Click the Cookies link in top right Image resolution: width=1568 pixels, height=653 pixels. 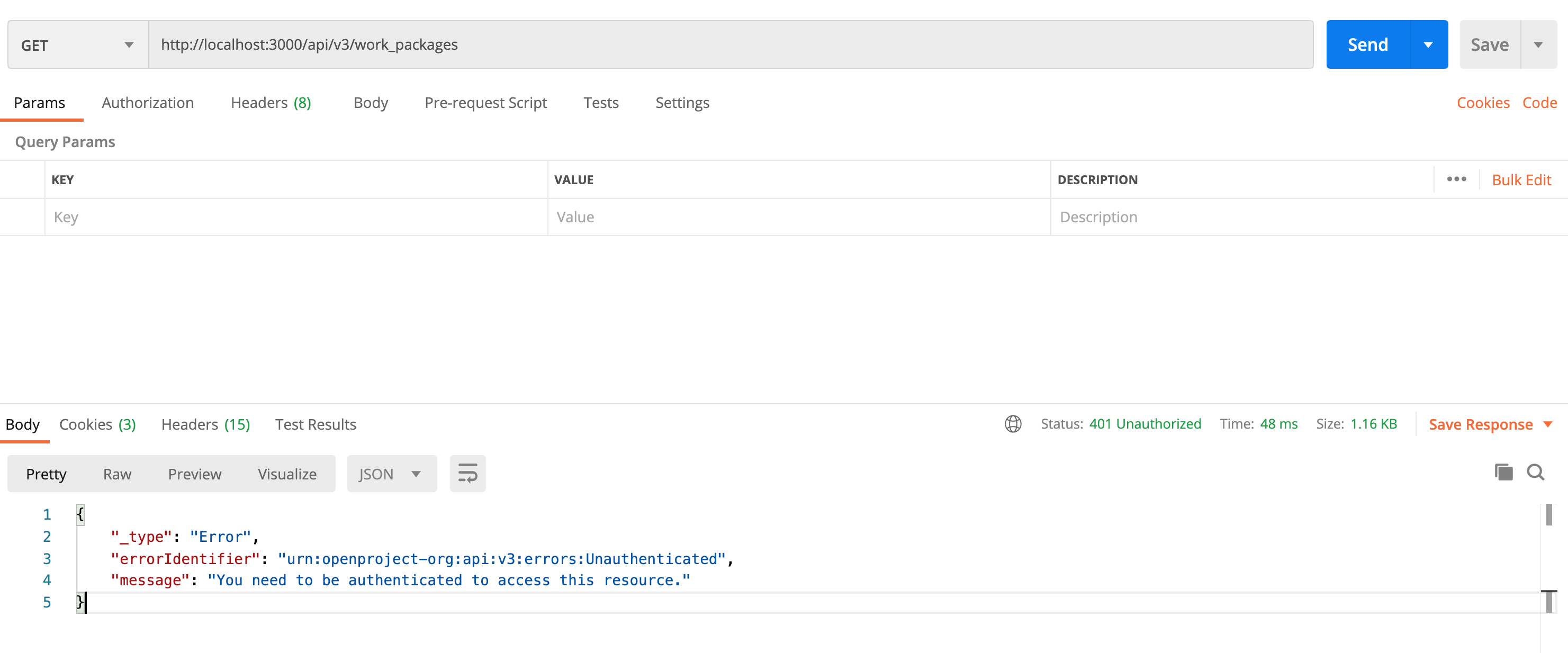pyautogui.click(x=1485, y=102)
